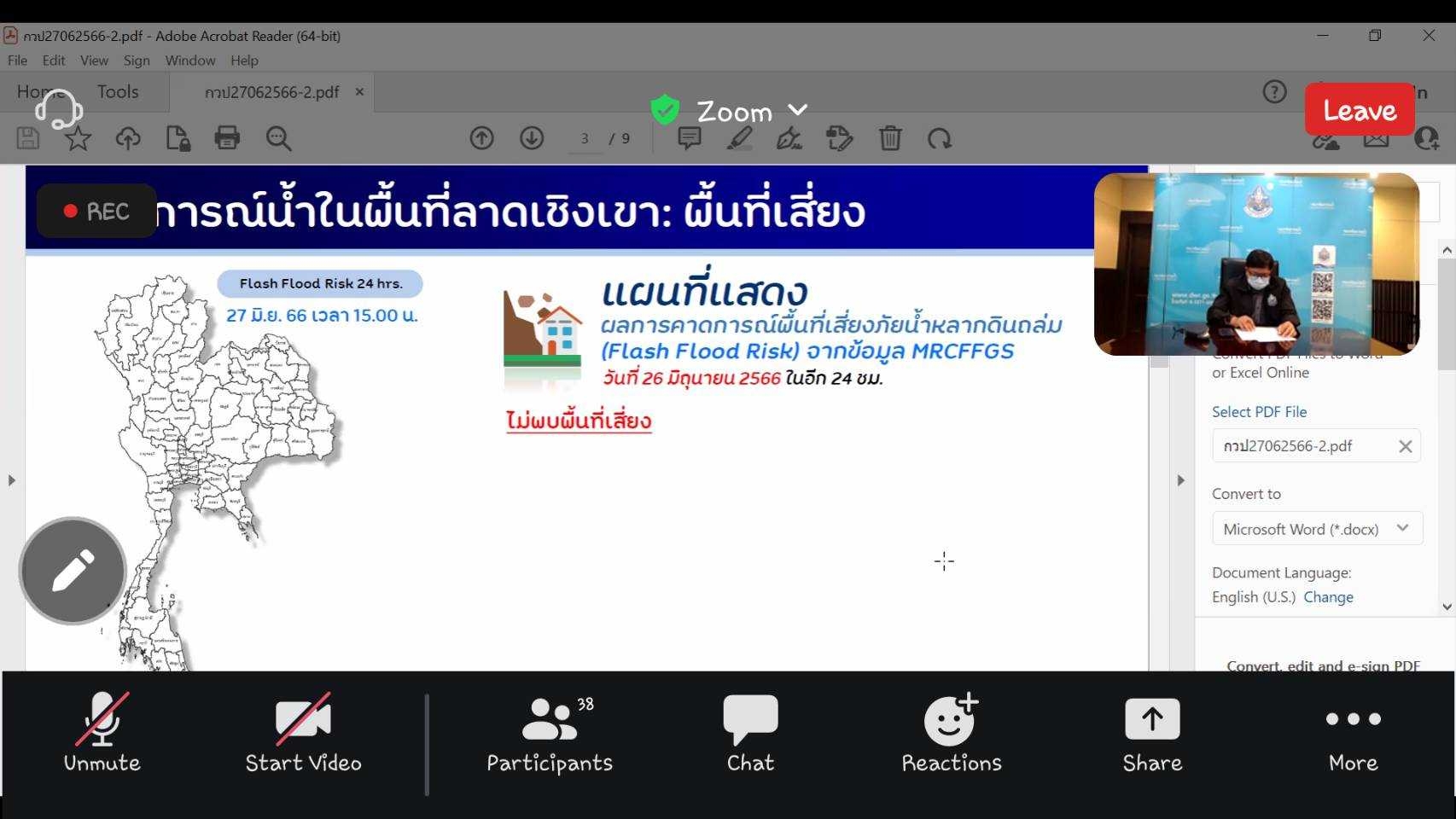The image size is (1456, 819).
Task: Select the Highlight text tool
Action: click(739, 138)
